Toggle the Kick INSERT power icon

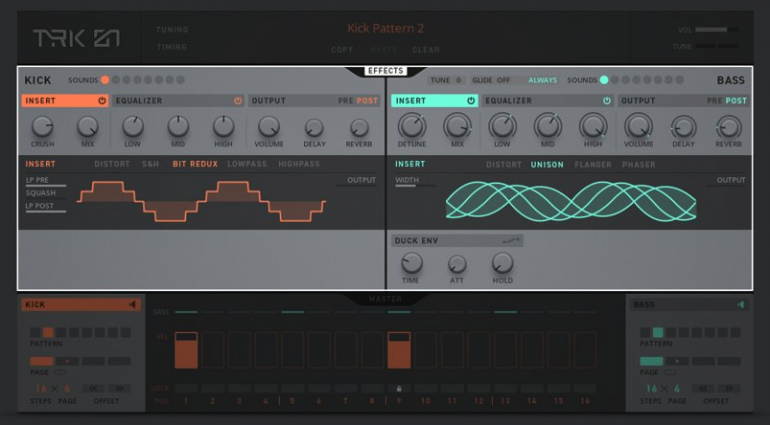101,101
